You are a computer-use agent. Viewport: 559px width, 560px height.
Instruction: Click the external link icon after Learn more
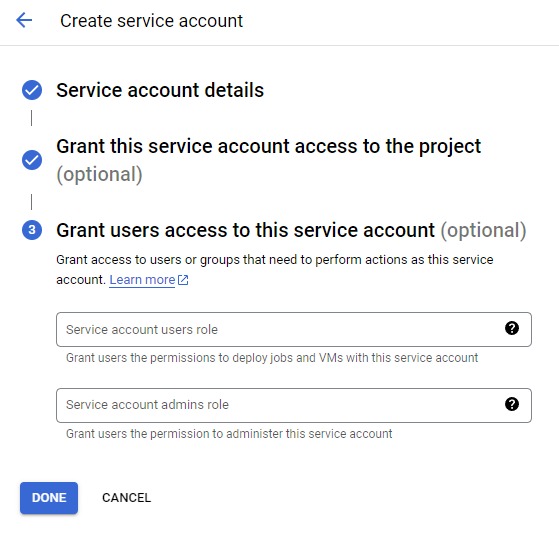tap(183, 280)
